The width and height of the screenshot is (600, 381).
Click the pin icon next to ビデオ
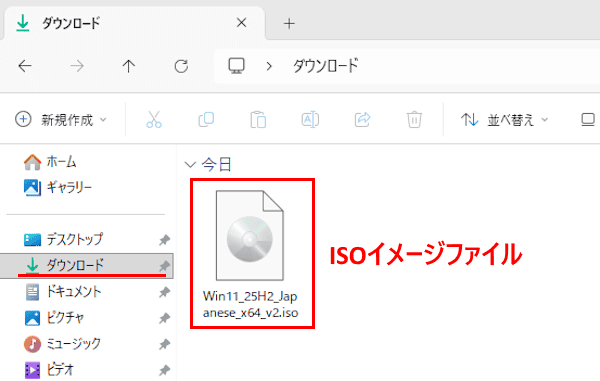(x=165, y=370)
